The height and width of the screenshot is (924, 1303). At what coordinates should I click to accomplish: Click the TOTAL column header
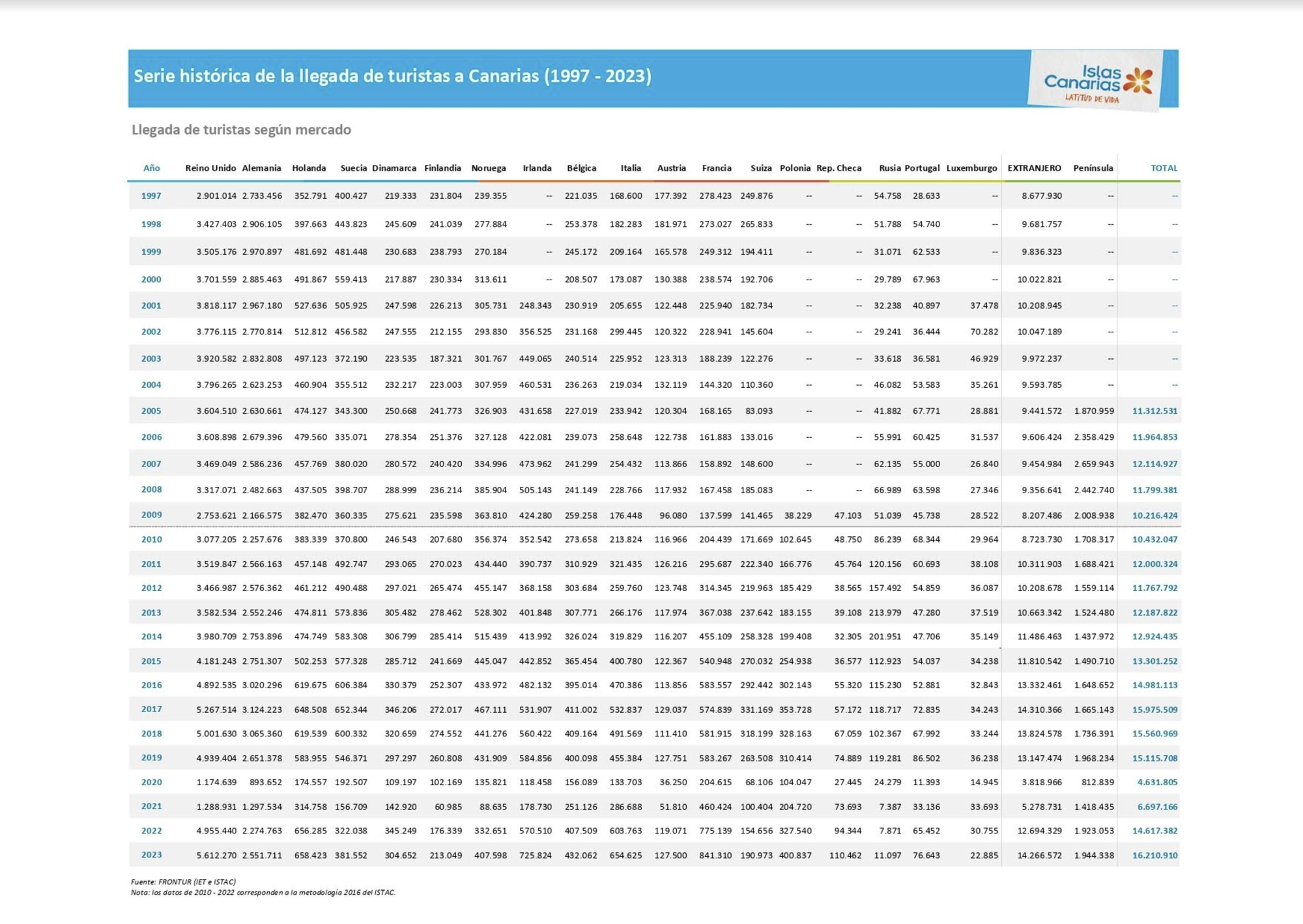pos(1164,168)
